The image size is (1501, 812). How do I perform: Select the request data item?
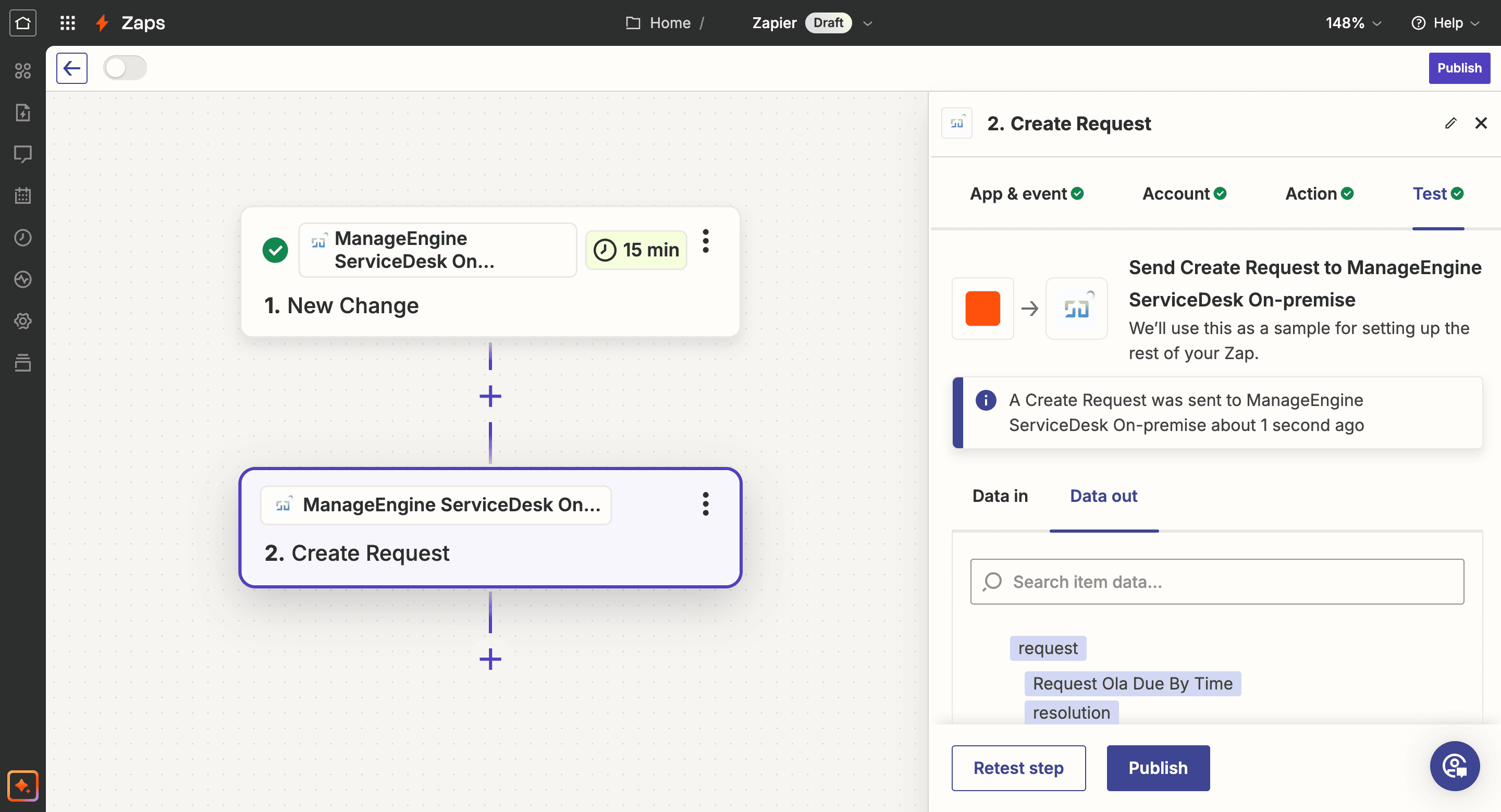point(1047,648)
